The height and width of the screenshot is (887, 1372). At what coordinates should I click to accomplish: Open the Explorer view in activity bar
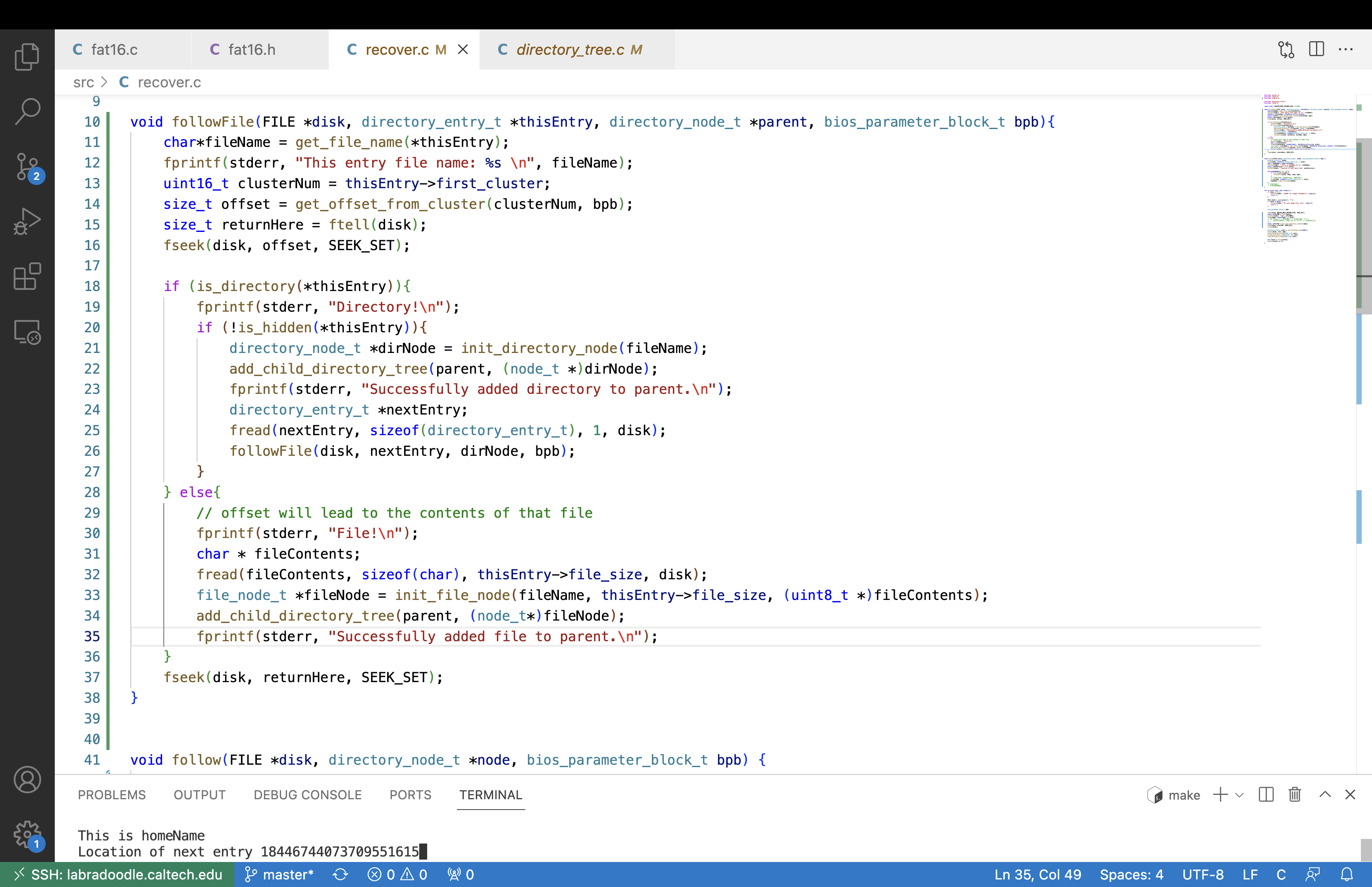click(x=27, y=56)
